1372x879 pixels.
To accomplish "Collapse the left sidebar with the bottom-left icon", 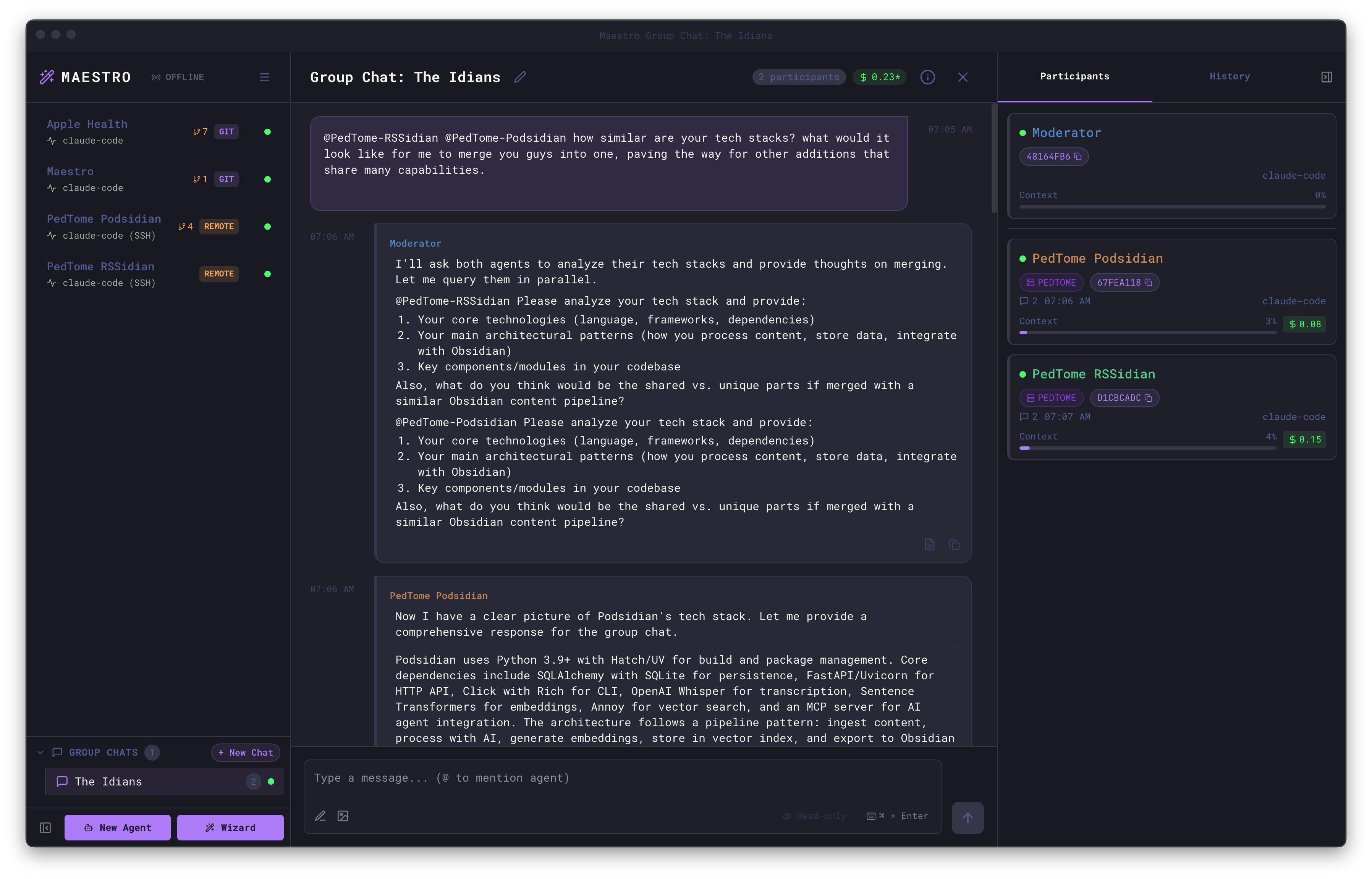I will pos(46,827).
